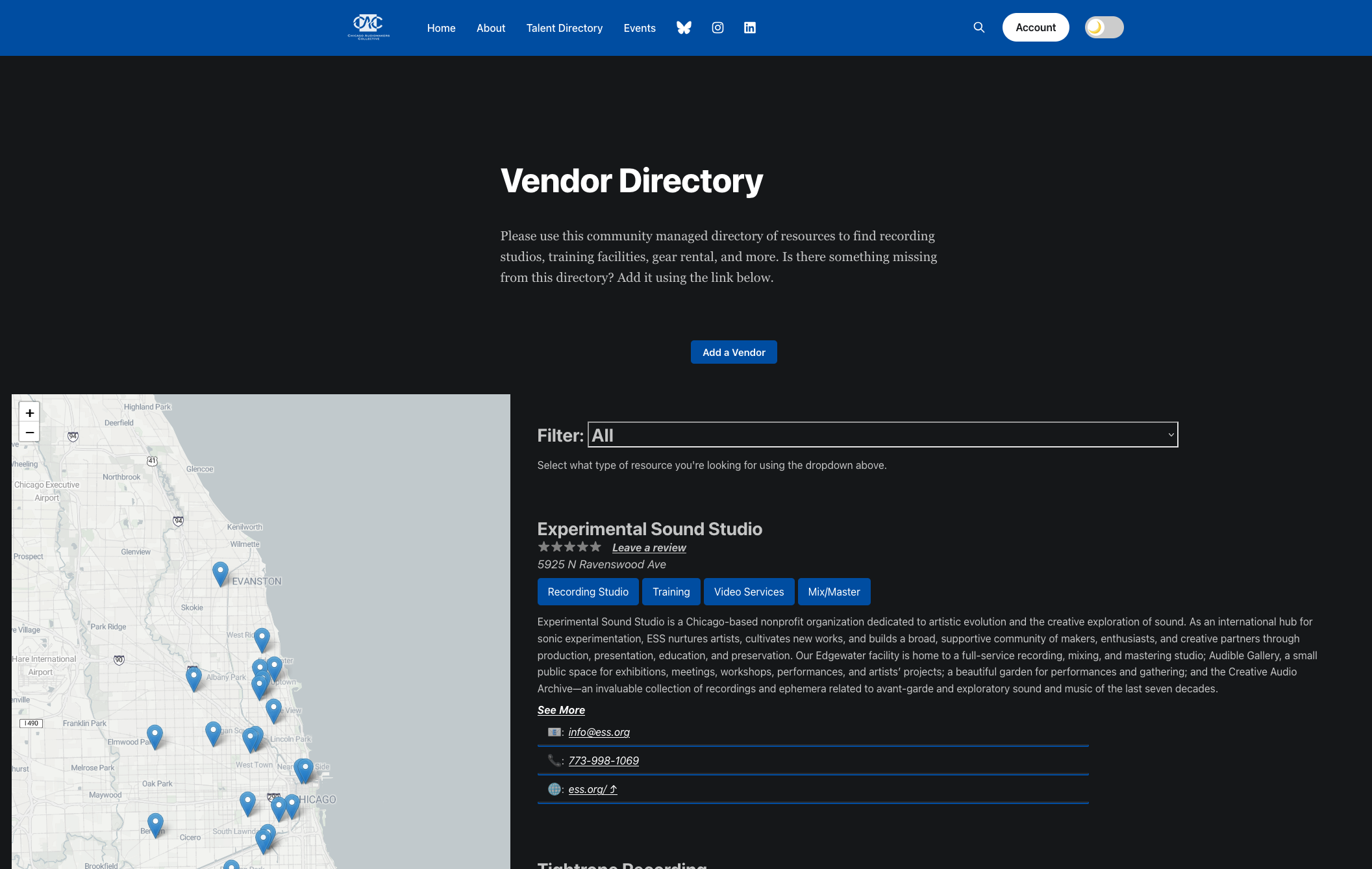Expand description with See More
Screen dimensions: 1372x869
[x=561, y=710]
